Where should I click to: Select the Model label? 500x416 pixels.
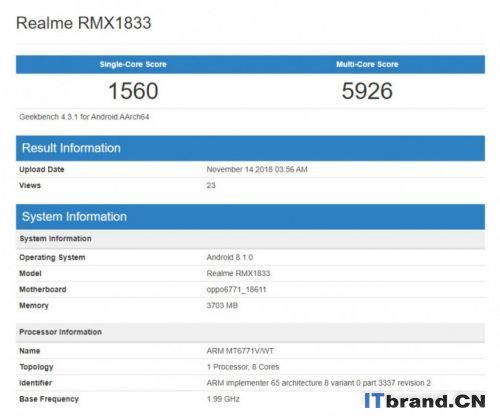(30, 273)
